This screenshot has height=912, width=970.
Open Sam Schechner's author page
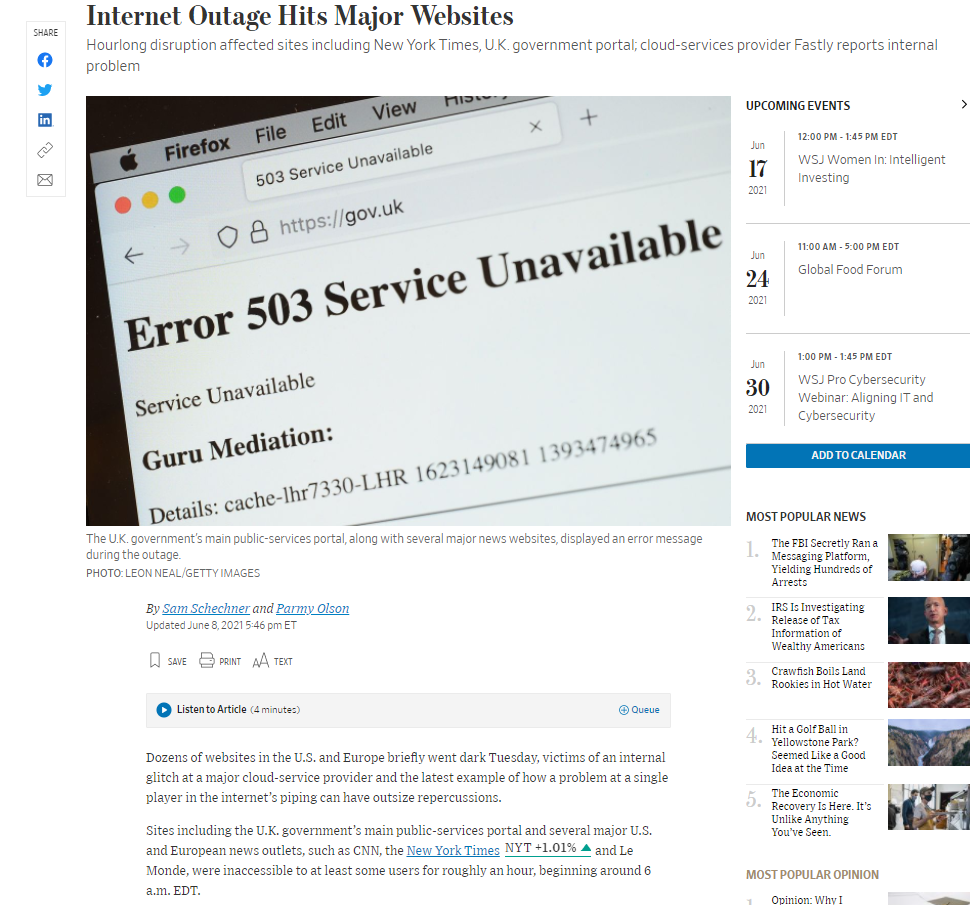click(206, 608)
